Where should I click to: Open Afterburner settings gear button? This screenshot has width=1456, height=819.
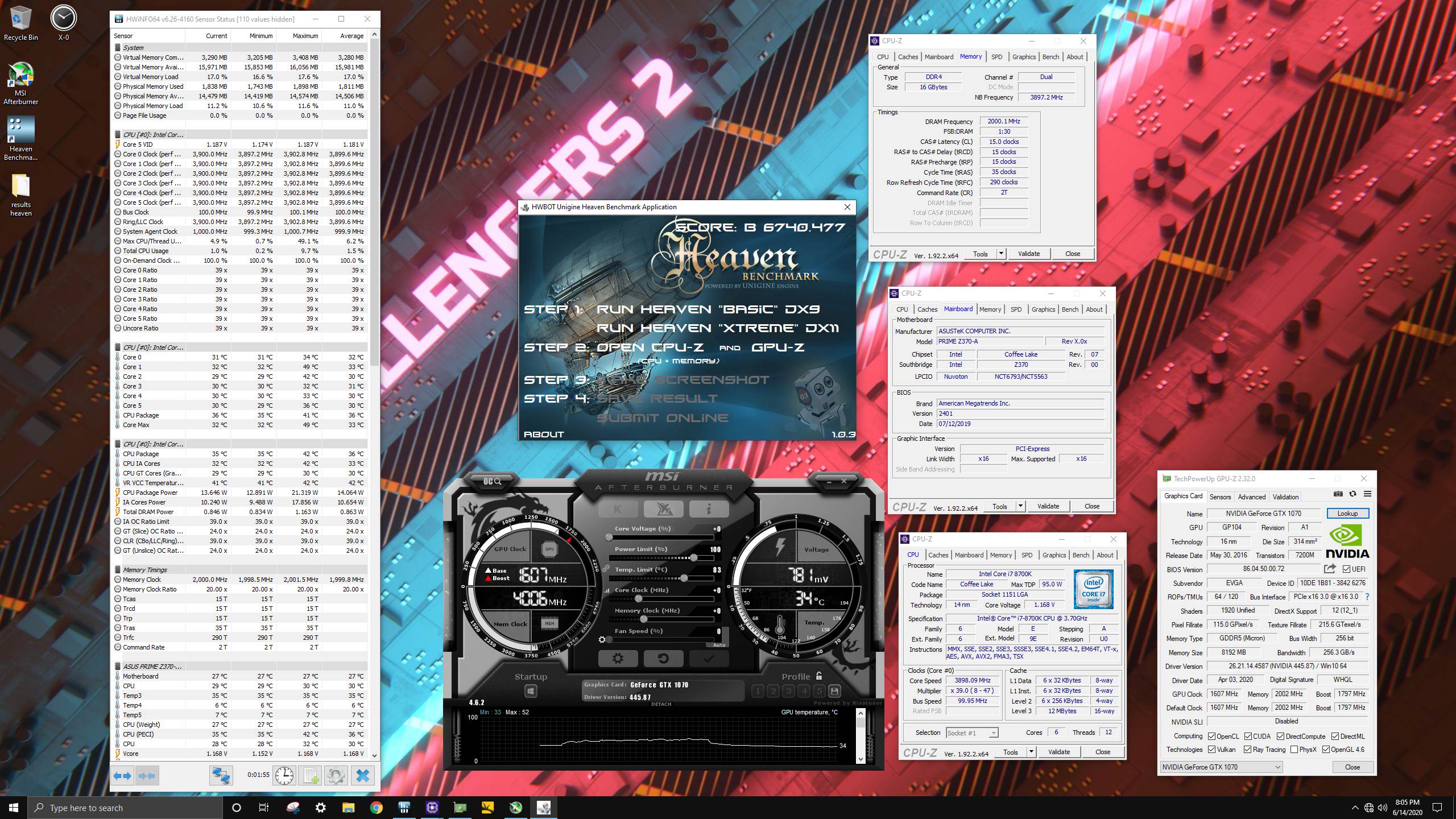(618, 659)
